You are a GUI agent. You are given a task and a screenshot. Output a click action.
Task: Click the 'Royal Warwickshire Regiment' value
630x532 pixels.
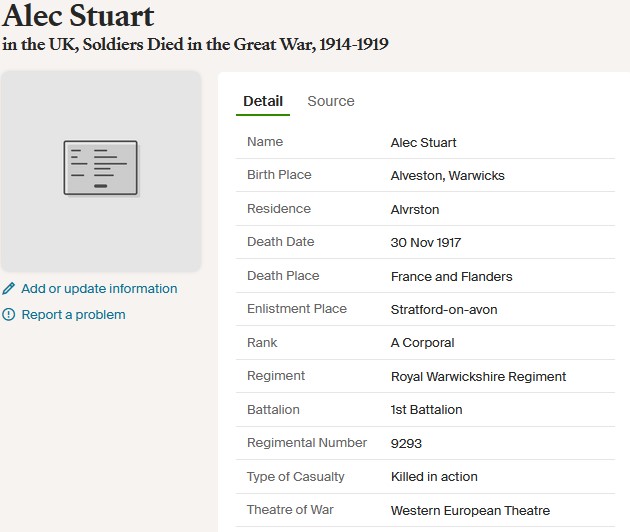pyautogui.click(x=478, y=377)
